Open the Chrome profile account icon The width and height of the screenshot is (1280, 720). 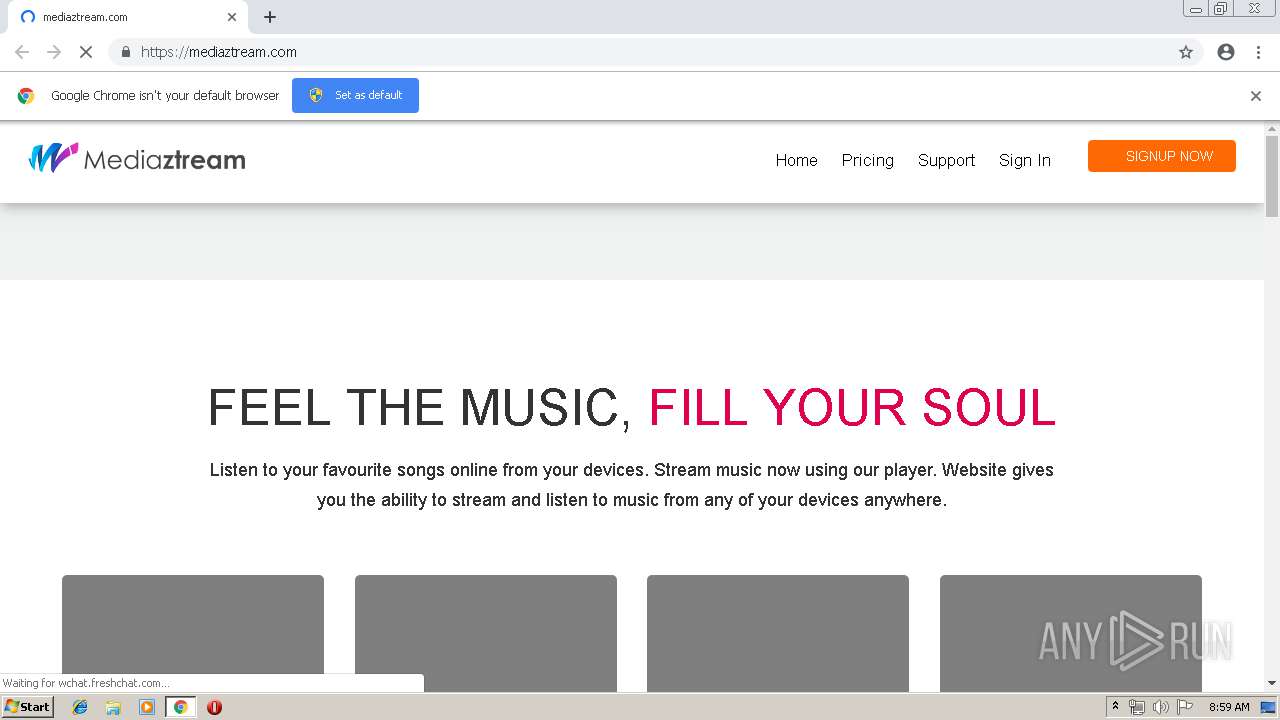pyautogui.click(x=1226, y=52)
